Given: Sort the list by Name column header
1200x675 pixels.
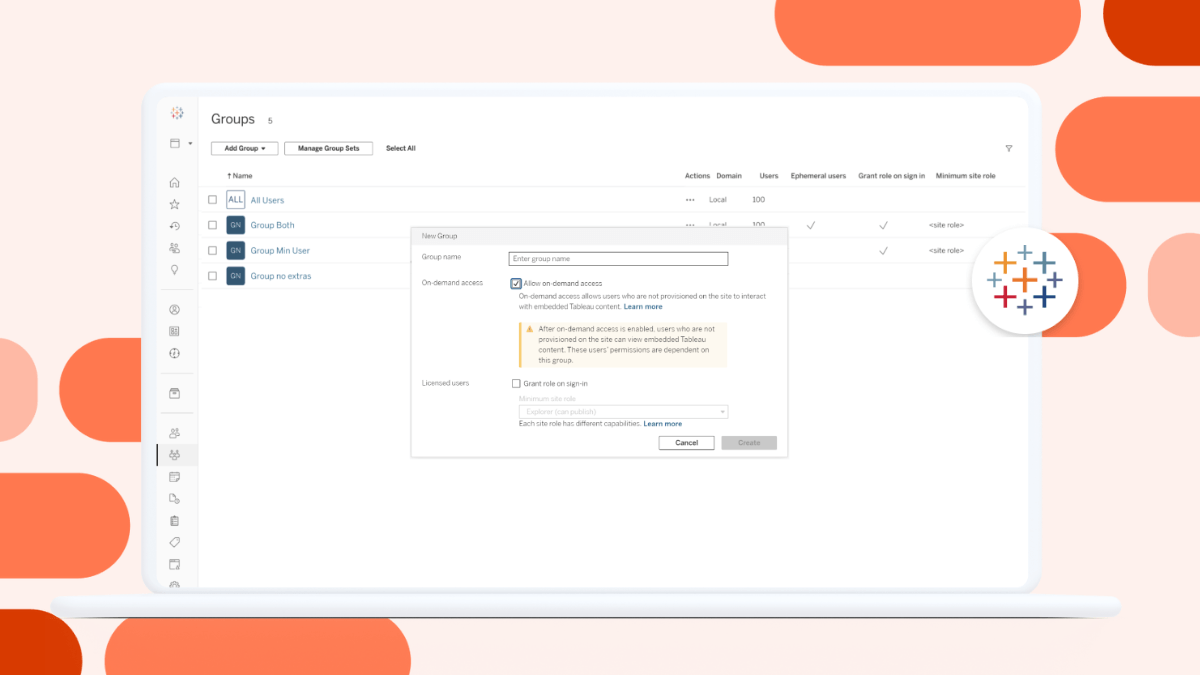Looking at the screenshot, I should pyautogui.click(x=240, y=176).
